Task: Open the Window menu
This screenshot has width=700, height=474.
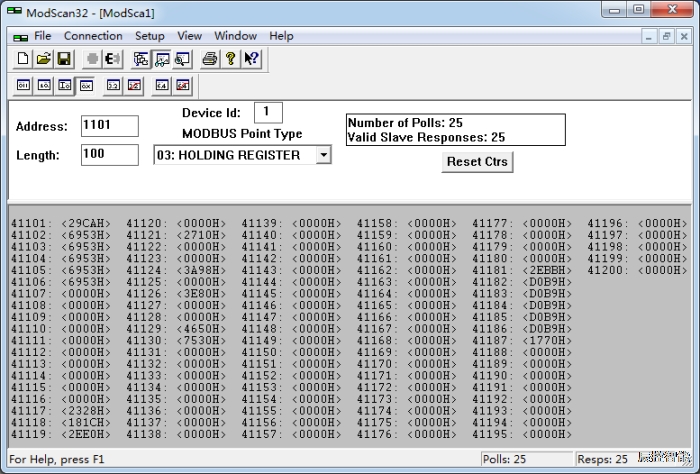Action: click(x=235, y=36)
